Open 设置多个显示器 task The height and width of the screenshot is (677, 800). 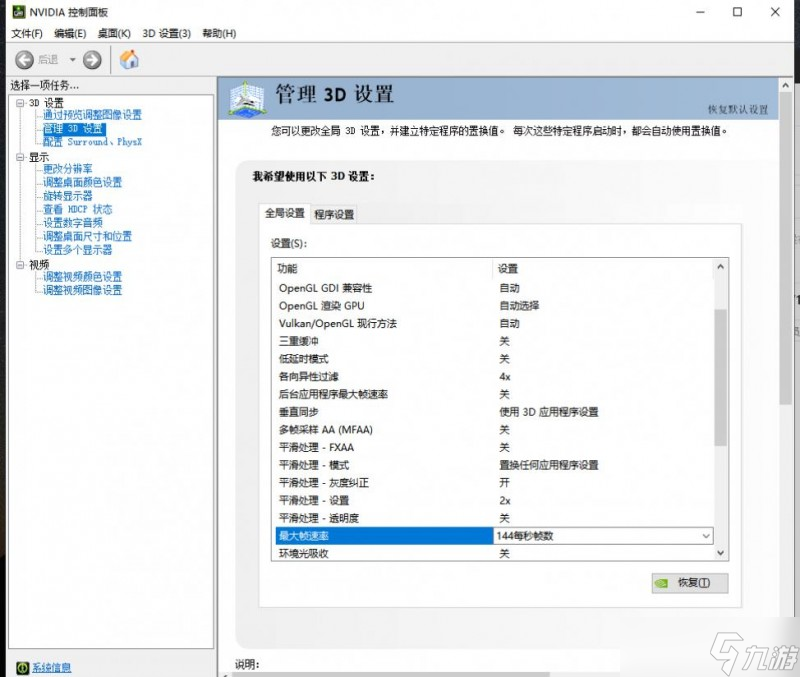click(x=78, y=250)
